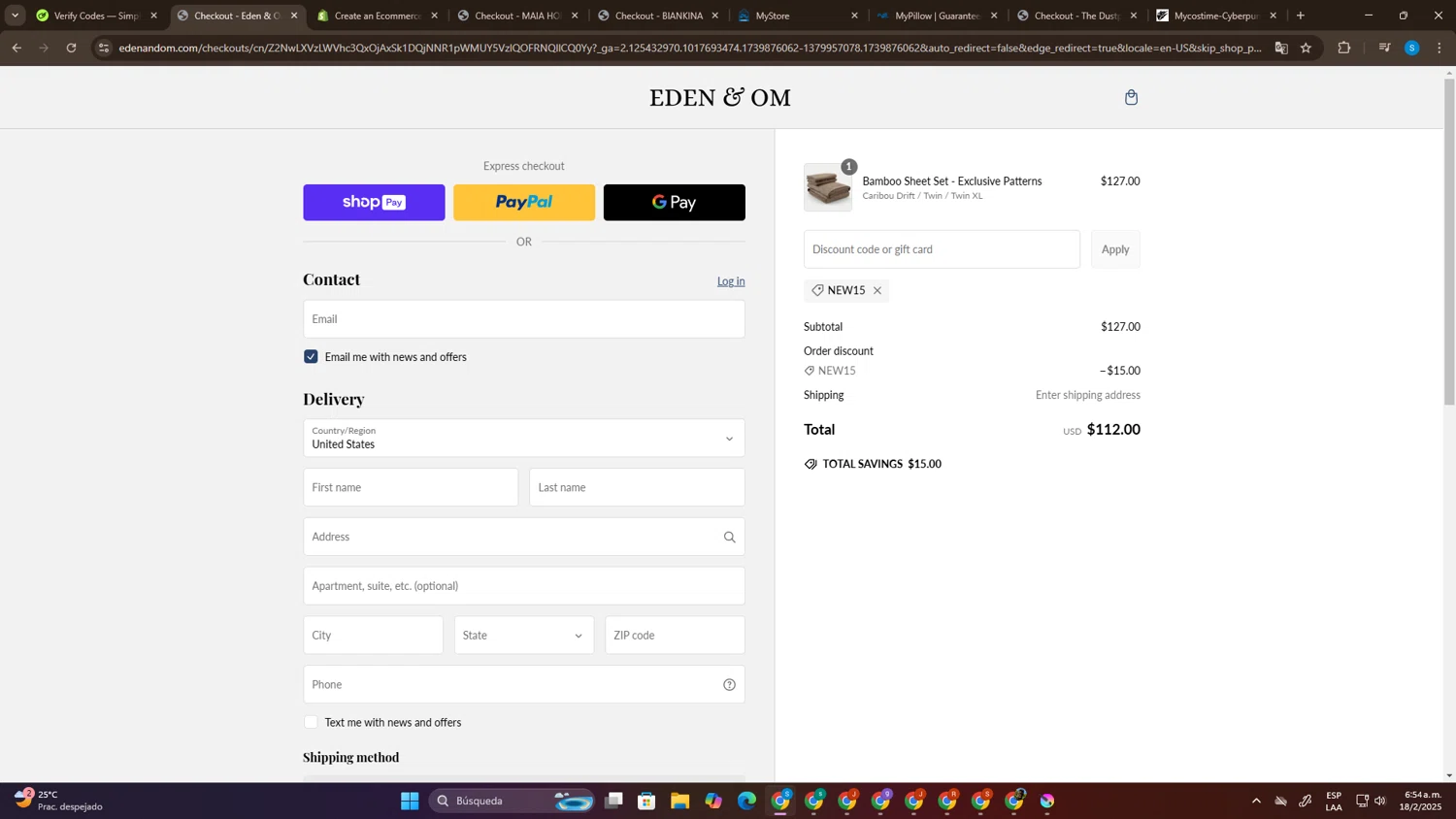The height and width of the screenshot is (819, 1456).
Task: Focus the First name field
Action: click(x=411, y=487)
